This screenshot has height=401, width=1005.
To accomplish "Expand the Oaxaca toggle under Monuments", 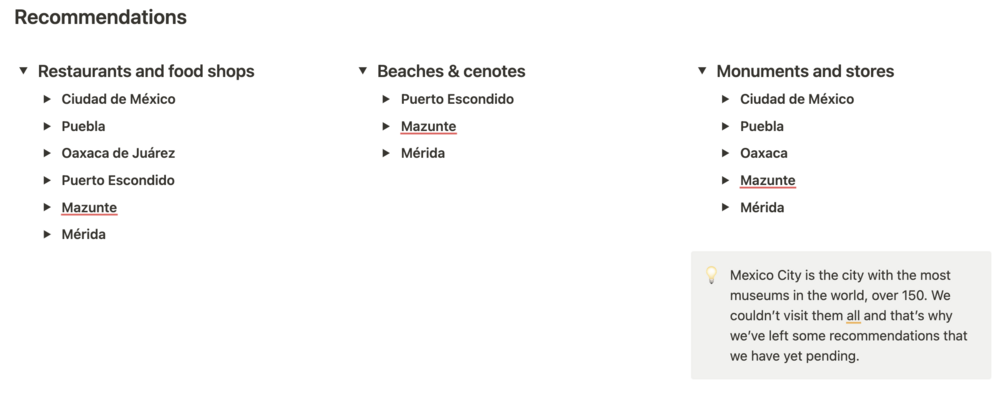I will (x=726, y=153).
